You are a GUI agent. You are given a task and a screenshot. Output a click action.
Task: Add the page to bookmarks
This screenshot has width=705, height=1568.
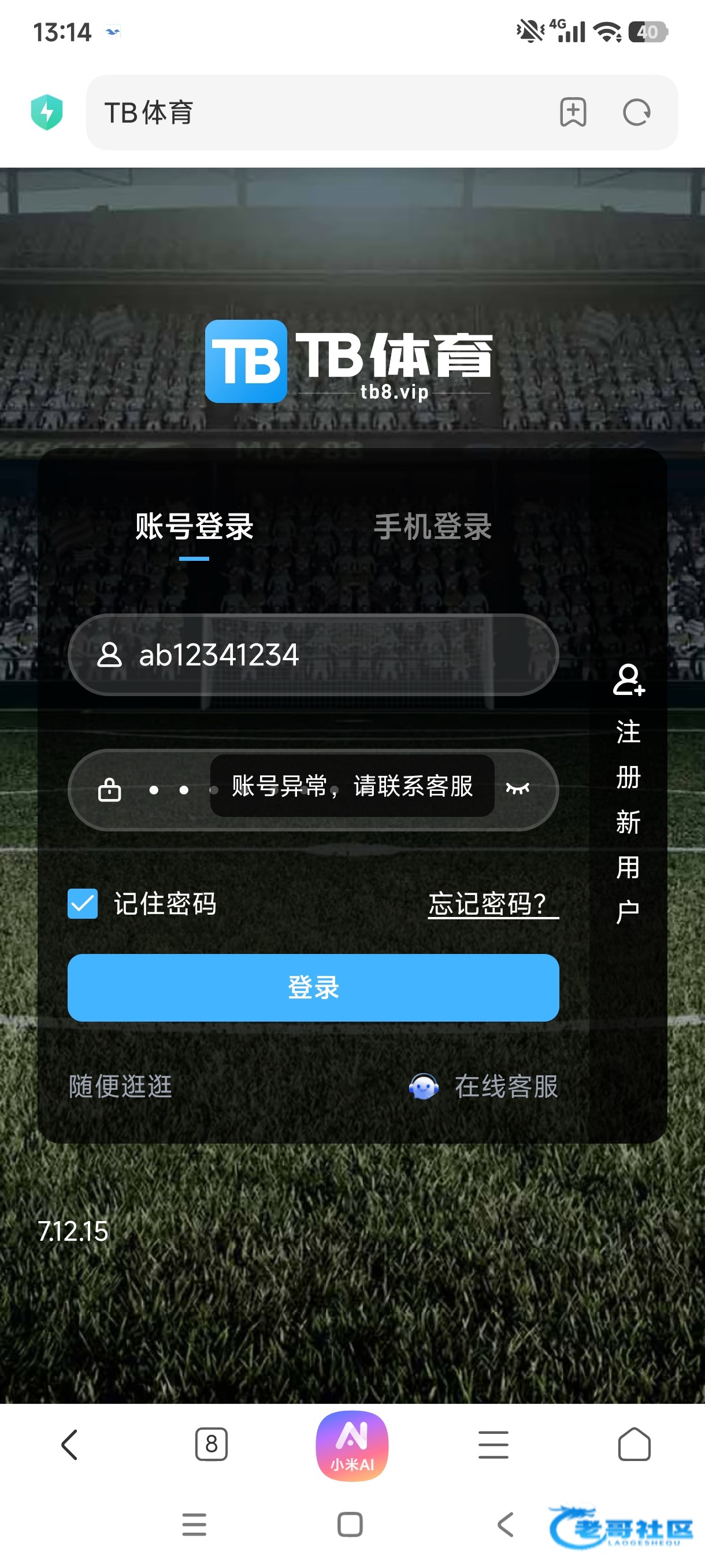573,112
